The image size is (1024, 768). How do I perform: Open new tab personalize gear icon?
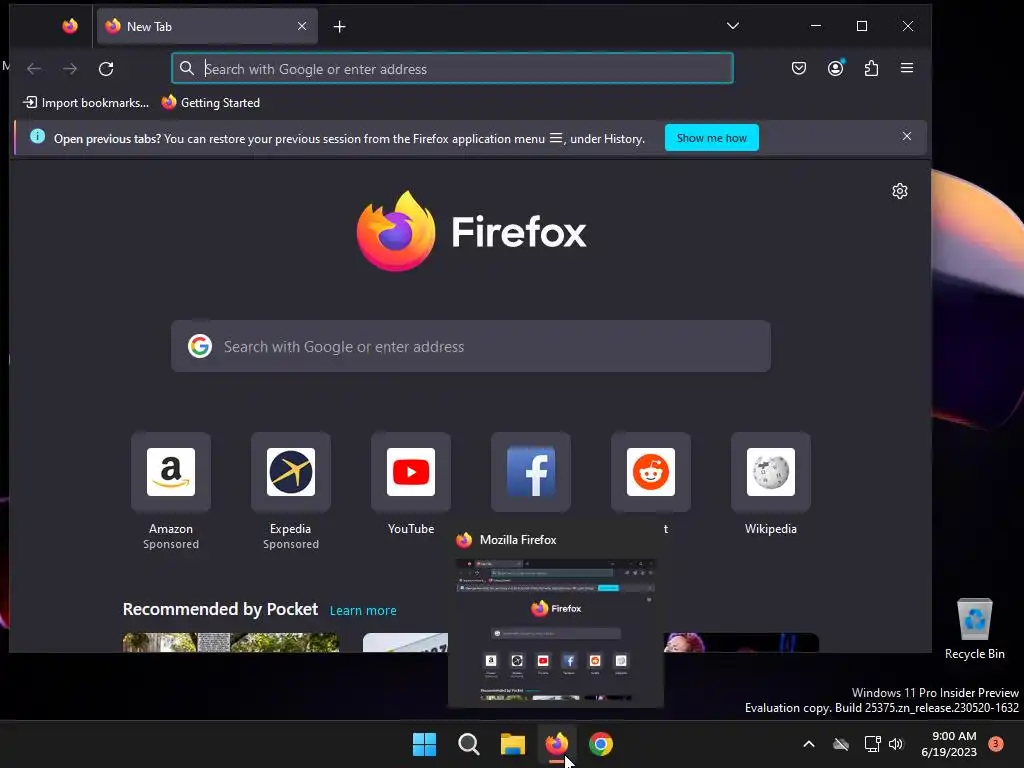pyautogui.click(x=900, y=191)
